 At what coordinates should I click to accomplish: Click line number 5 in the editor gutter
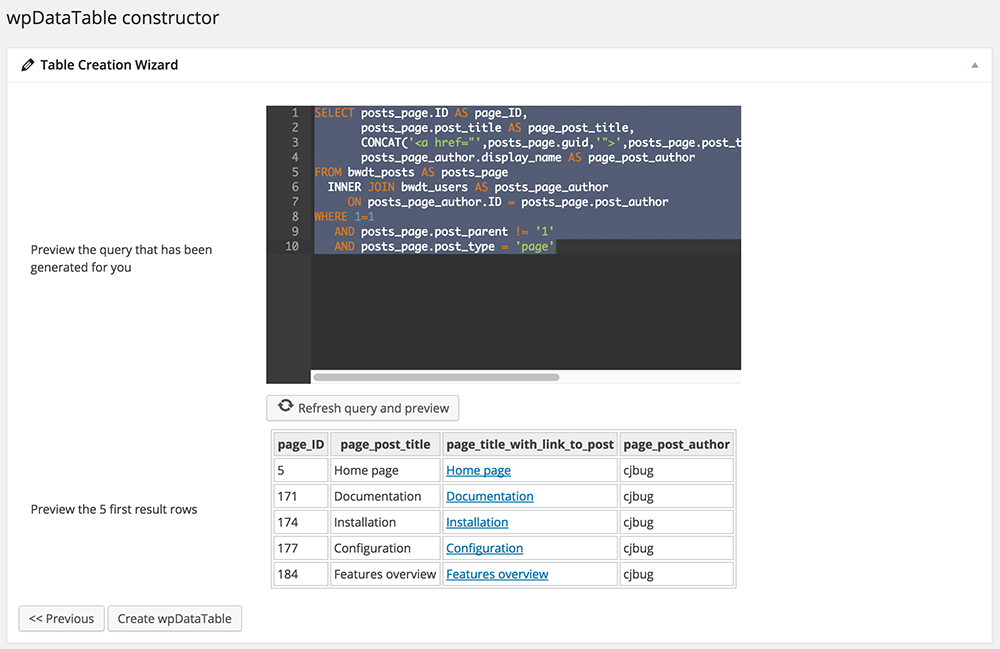click(x=295, y=172)
